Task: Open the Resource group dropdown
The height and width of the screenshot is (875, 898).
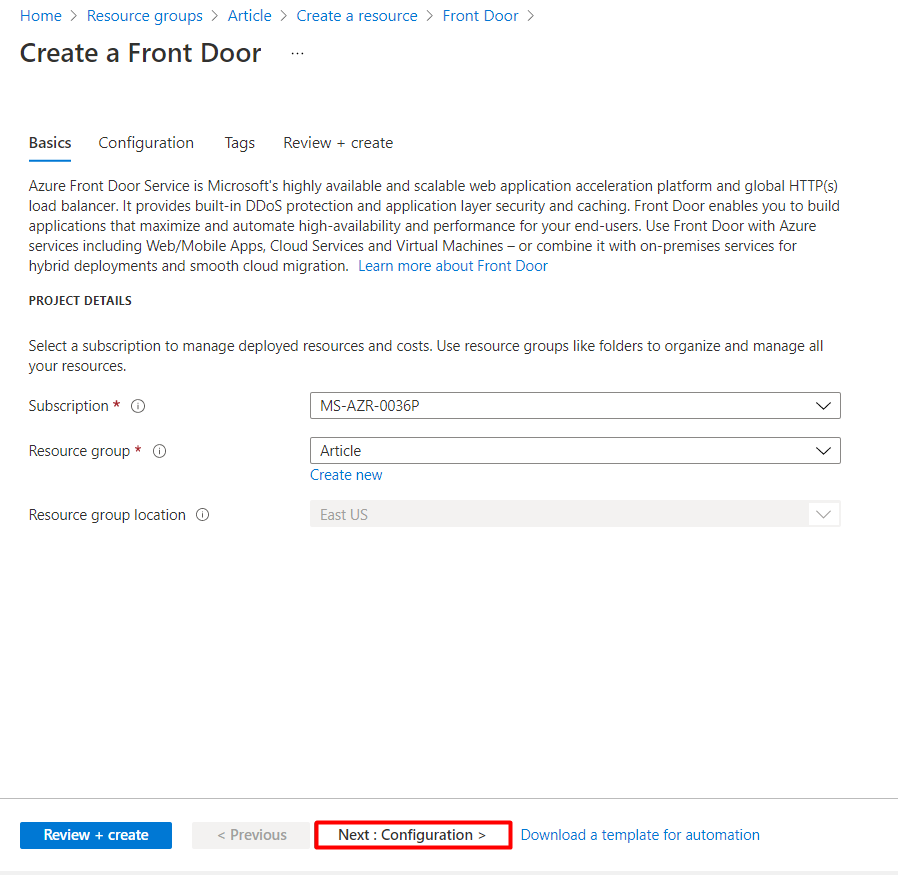Action: click(575, 451)
